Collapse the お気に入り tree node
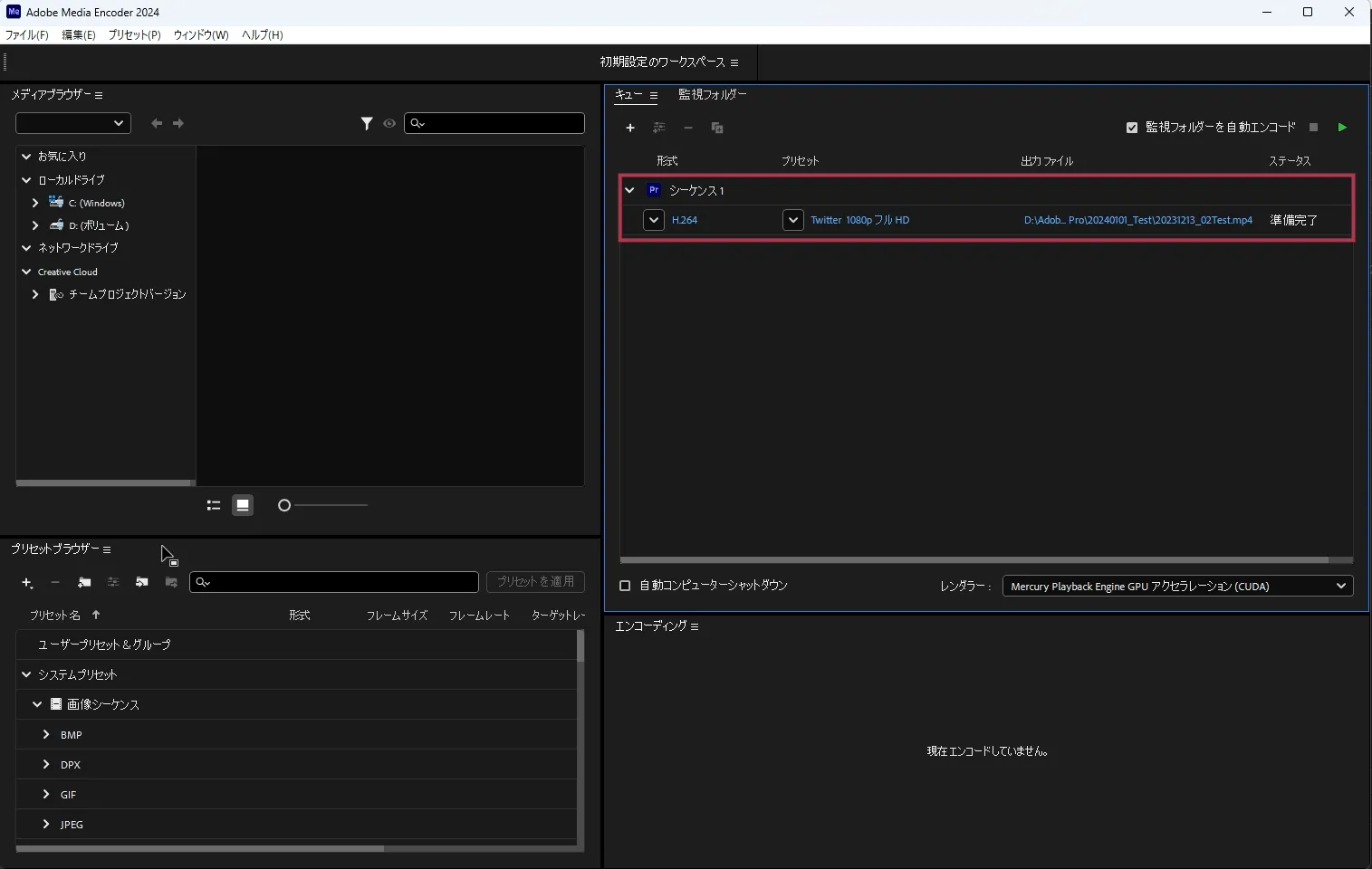The image size is (1372, 869). tap(26, 157)
